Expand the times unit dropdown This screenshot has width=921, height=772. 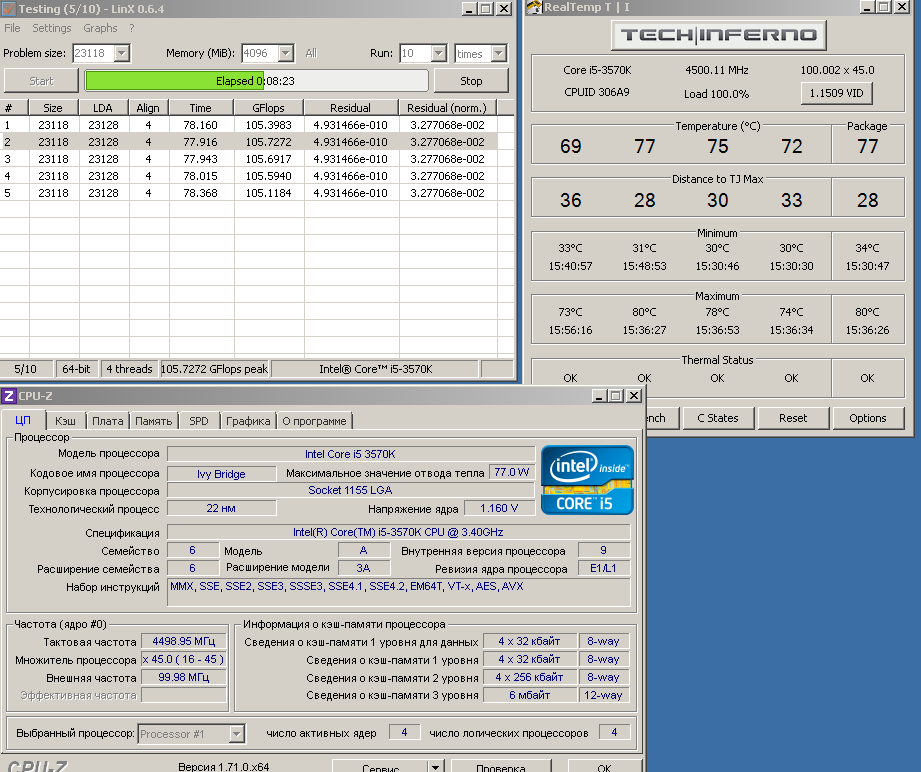point(499,53)
